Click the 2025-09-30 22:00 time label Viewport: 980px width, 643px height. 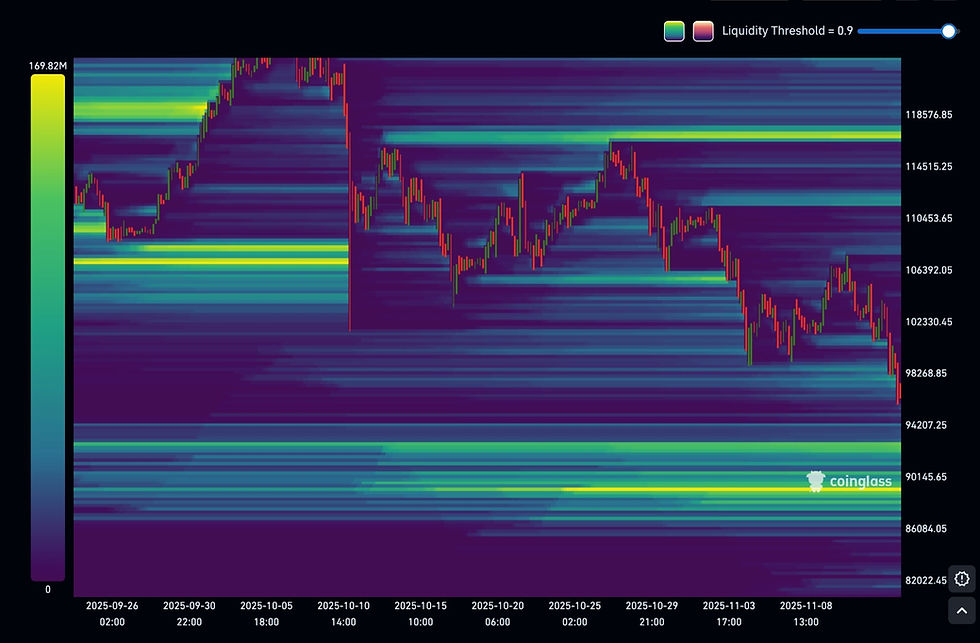[x=189, y=614]
